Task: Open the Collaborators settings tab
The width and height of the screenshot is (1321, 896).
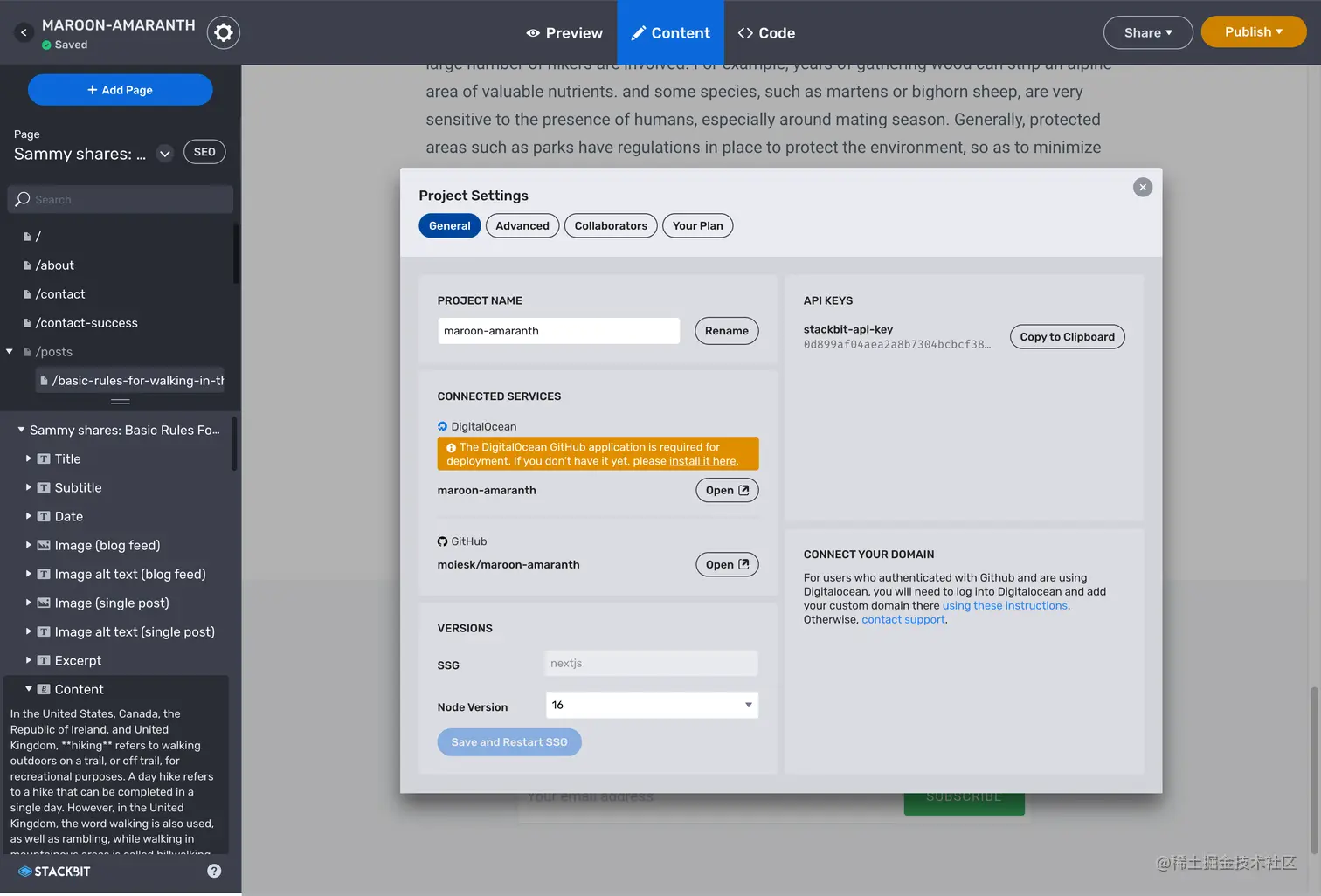Action: [x=610, y=225]
